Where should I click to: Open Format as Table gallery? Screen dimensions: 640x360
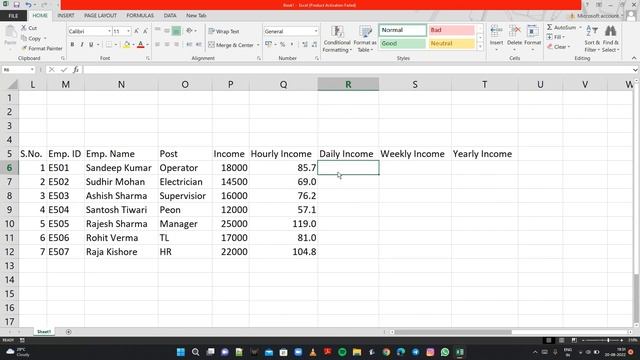coord(365,39)
